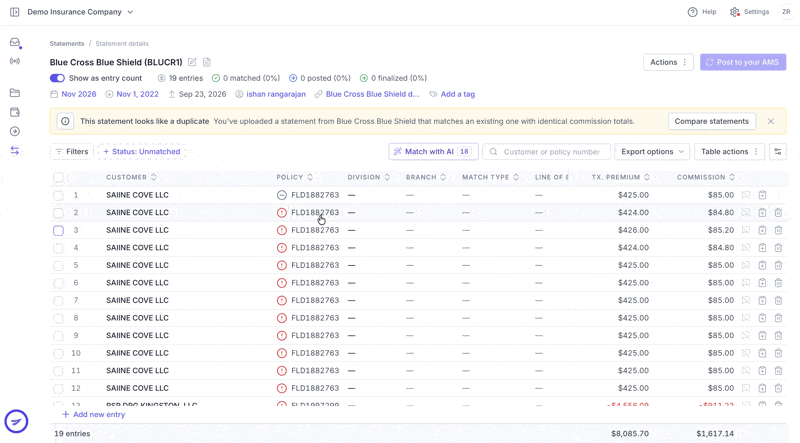Collapse the sidebar panel icon
The width and height of the screenshot is (800, 443).
point(15,12)
